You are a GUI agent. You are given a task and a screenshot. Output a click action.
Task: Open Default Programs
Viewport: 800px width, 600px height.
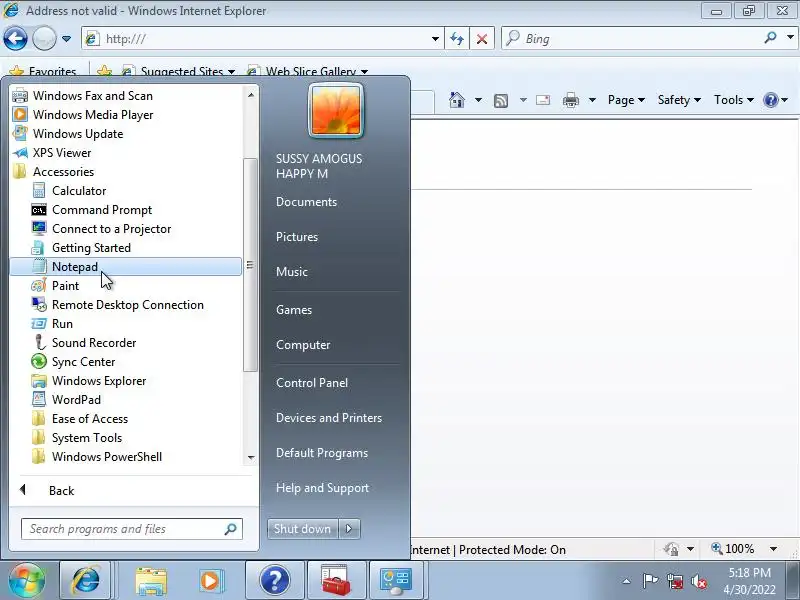(322, 453)
